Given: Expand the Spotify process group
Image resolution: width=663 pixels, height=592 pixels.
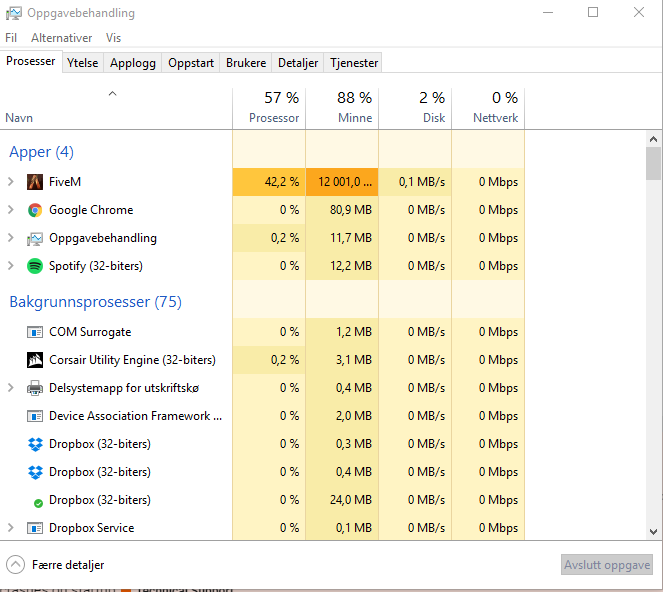Looking at the screenshot, I should pos(11,266).
